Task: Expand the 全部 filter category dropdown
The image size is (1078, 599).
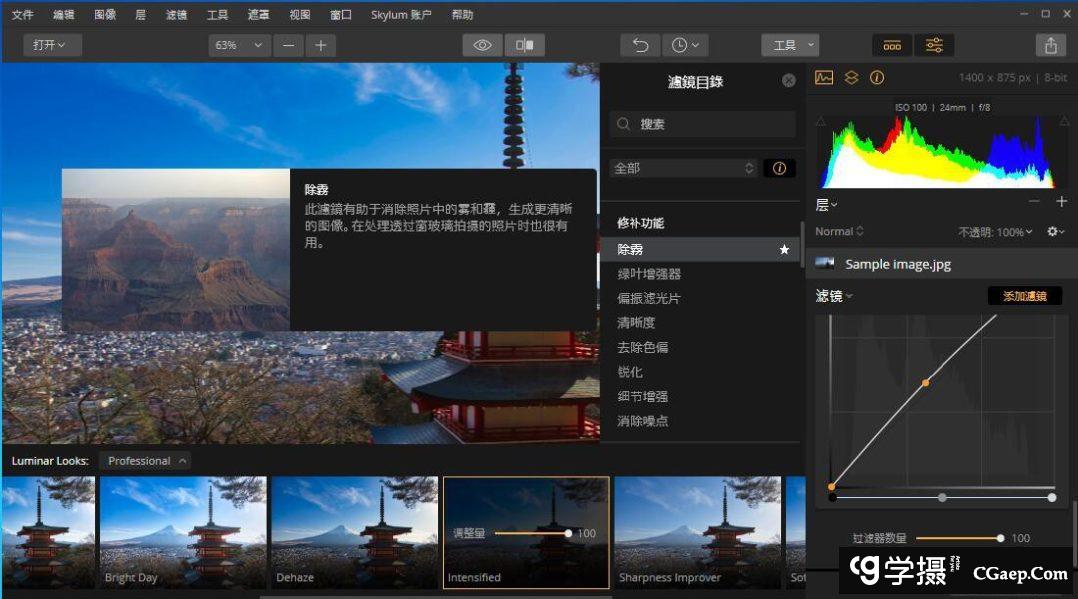Action: [x=684, y=168]
